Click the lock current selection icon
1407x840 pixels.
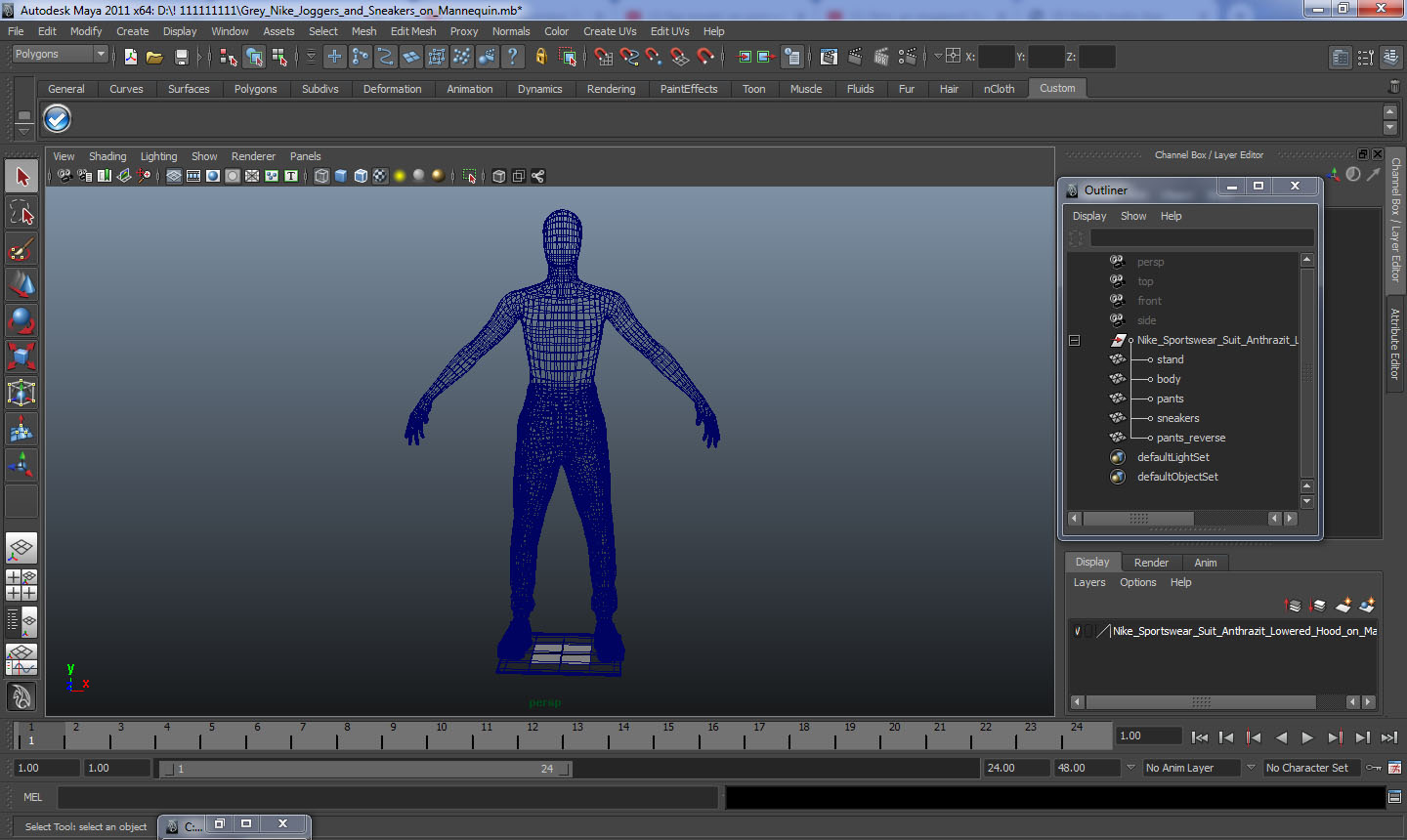pyautogui.click(x=540, y=57)
